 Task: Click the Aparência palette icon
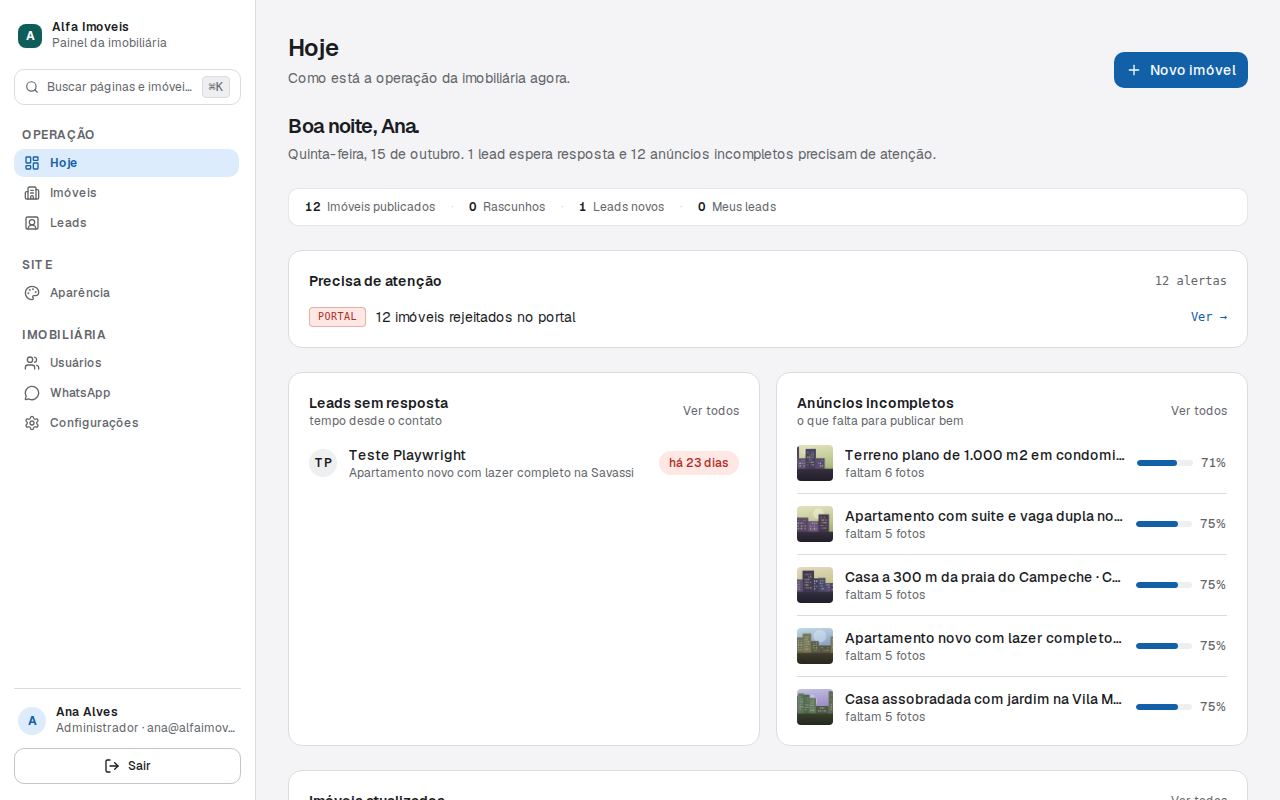[32, 293]
